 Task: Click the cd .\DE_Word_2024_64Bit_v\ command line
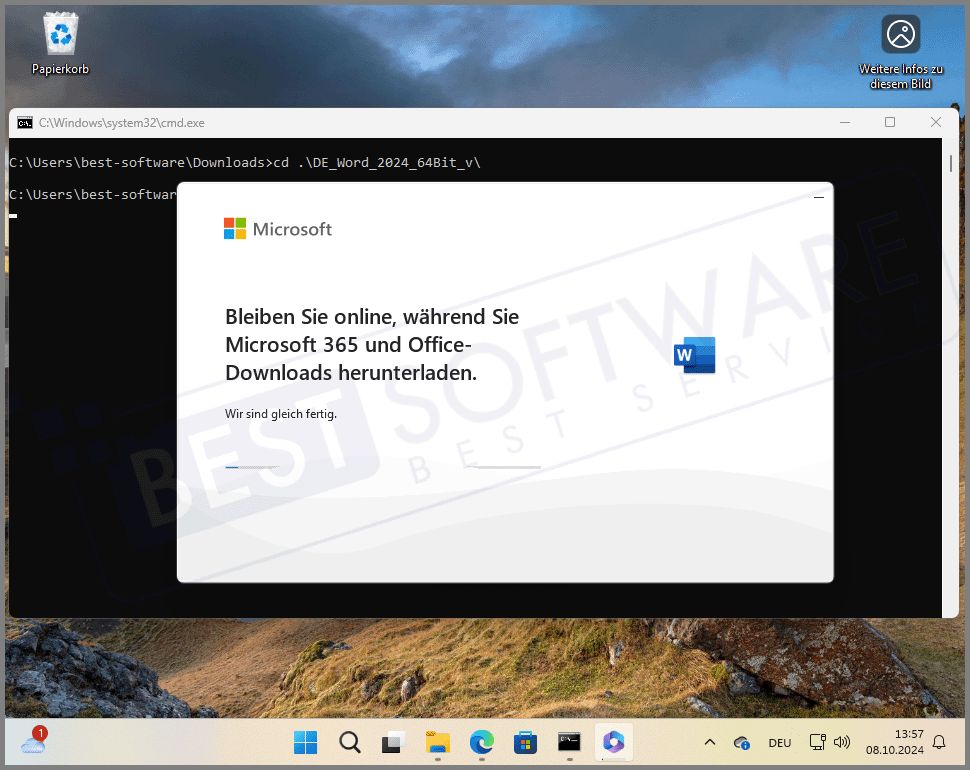pos(245,163)
